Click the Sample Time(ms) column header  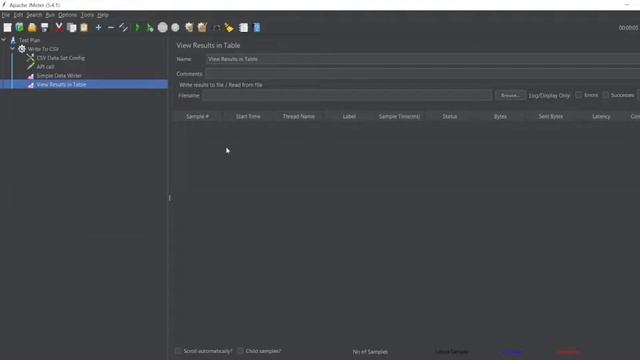399,116
